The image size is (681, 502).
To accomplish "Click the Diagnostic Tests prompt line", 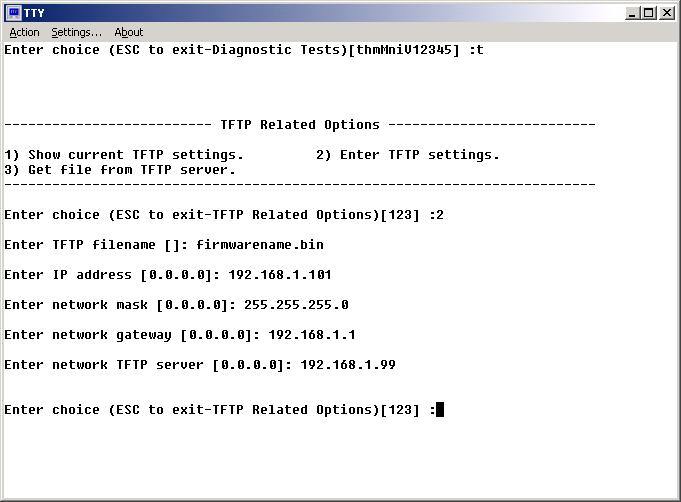I will (x=244, y=49).
